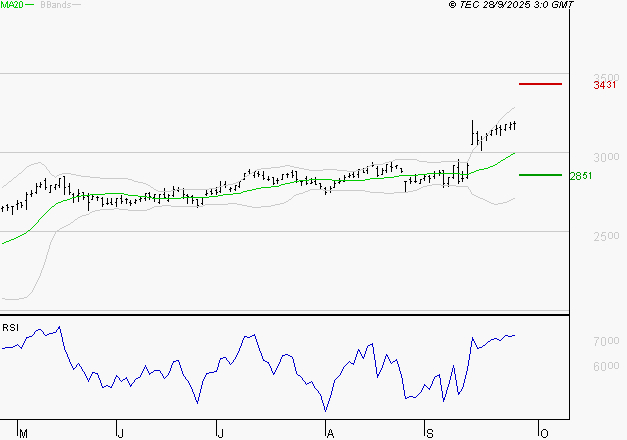Click the RSI 60 level label
627x440 pixels.
point(602,366)
